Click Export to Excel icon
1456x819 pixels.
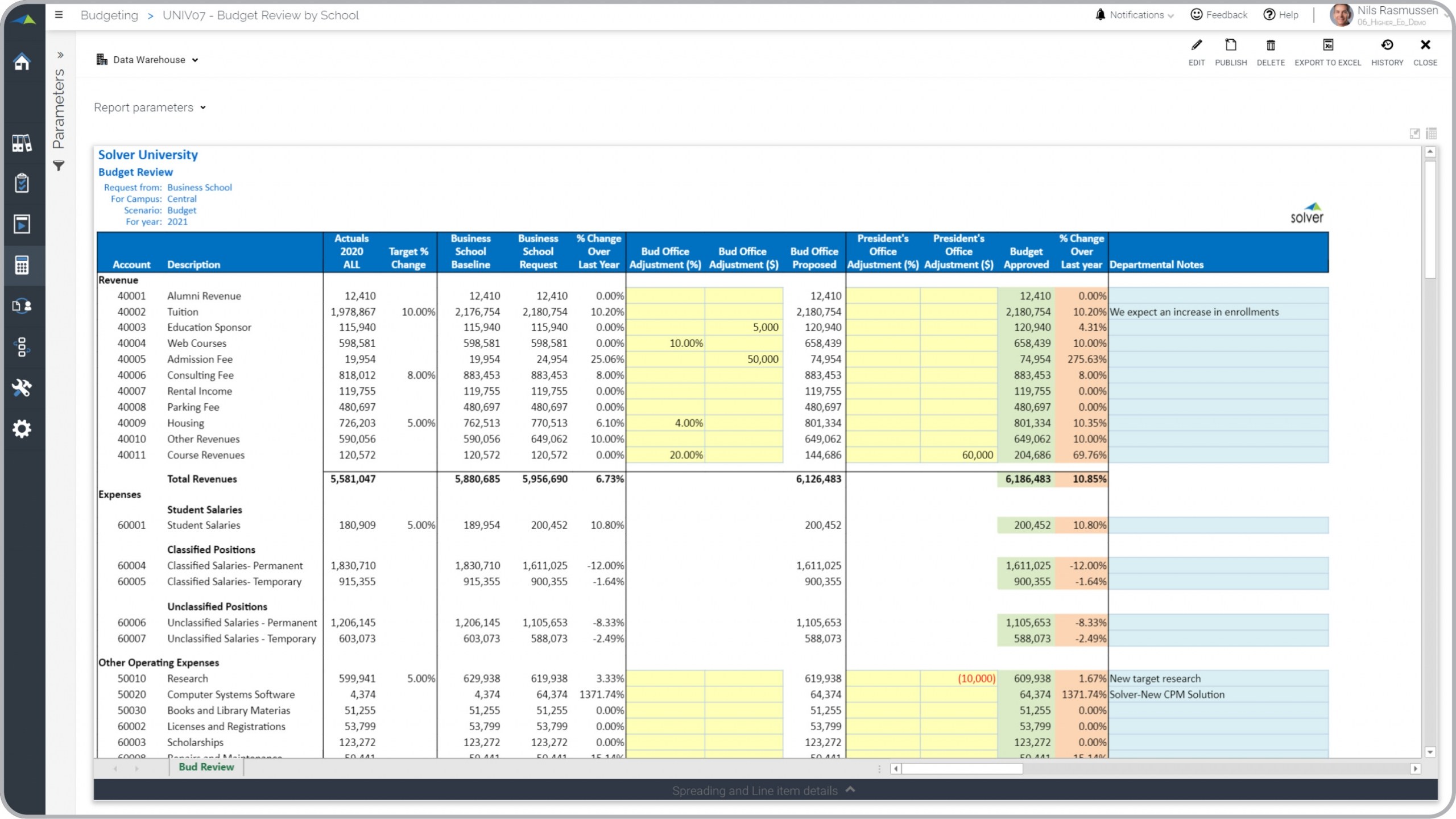point(1327,45)
